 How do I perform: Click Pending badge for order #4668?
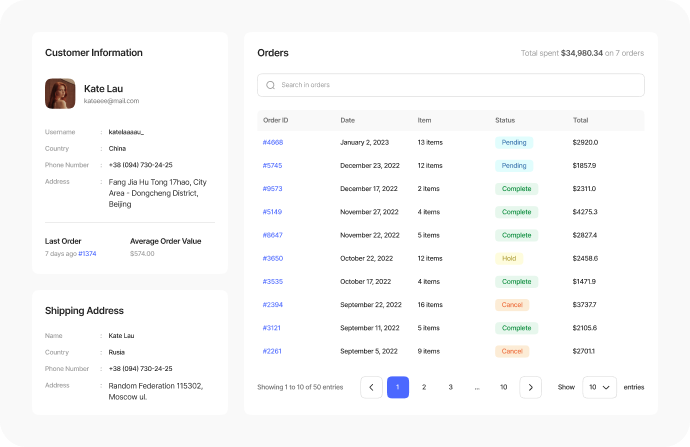pyautogui.click(x=514, y=143)
